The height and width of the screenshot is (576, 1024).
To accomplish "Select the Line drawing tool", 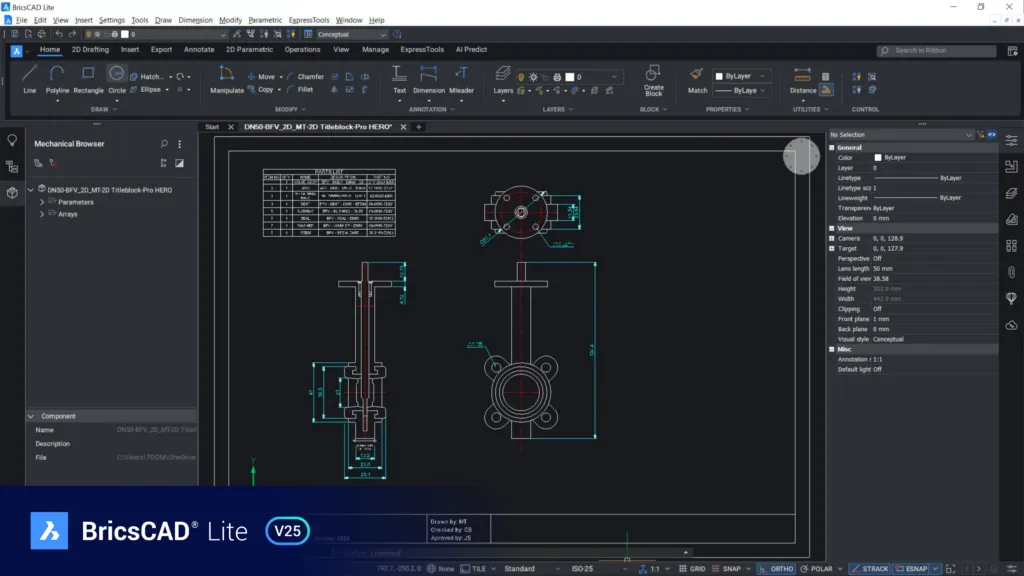I will click(29, 80).
